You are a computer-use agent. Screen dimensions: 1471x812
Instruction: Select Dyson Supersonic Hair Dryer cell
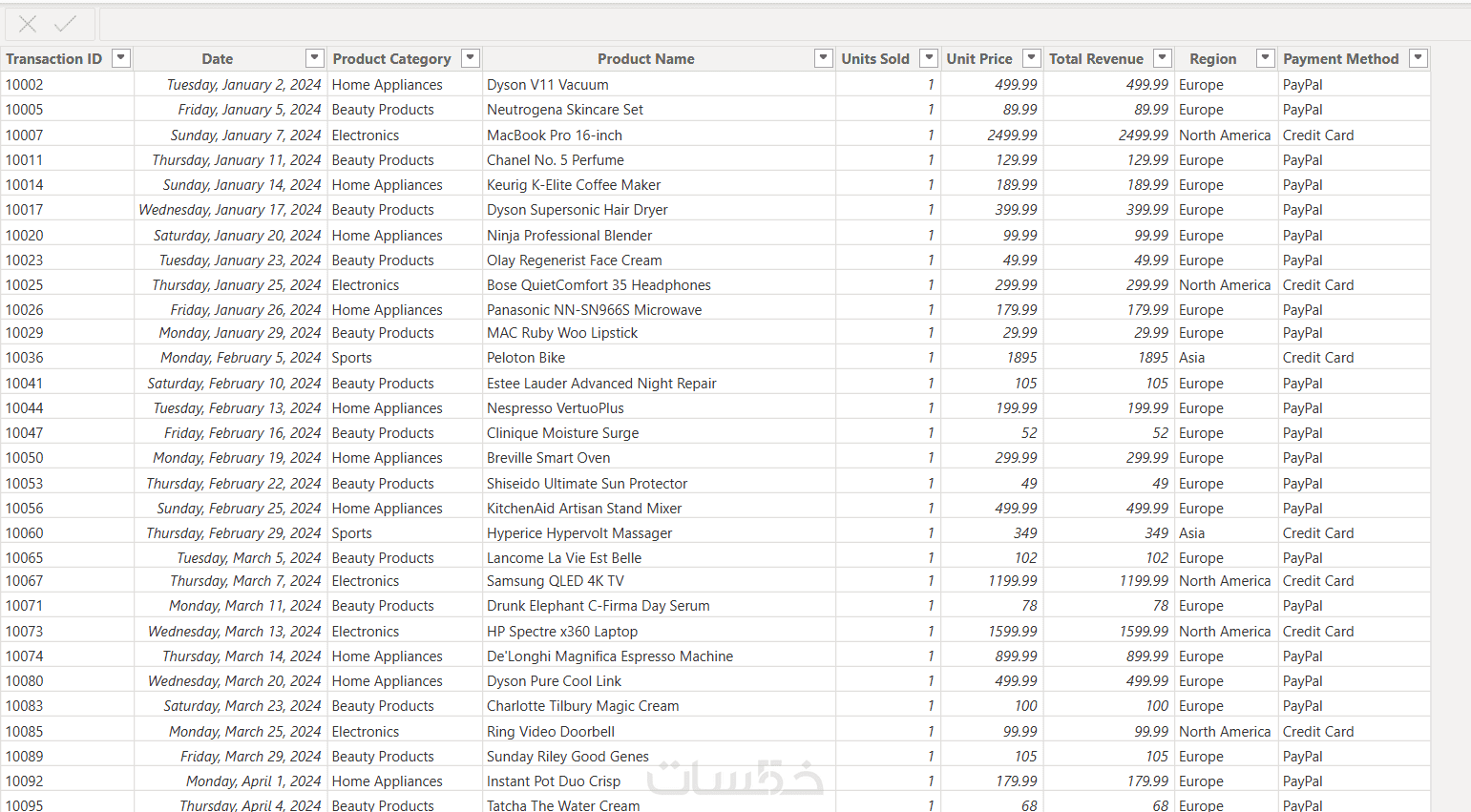tap(659, 210)
